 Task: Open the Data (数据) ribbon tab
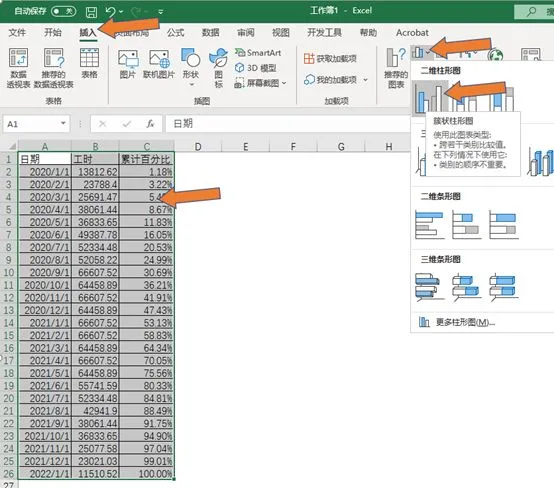pos(211,33)
